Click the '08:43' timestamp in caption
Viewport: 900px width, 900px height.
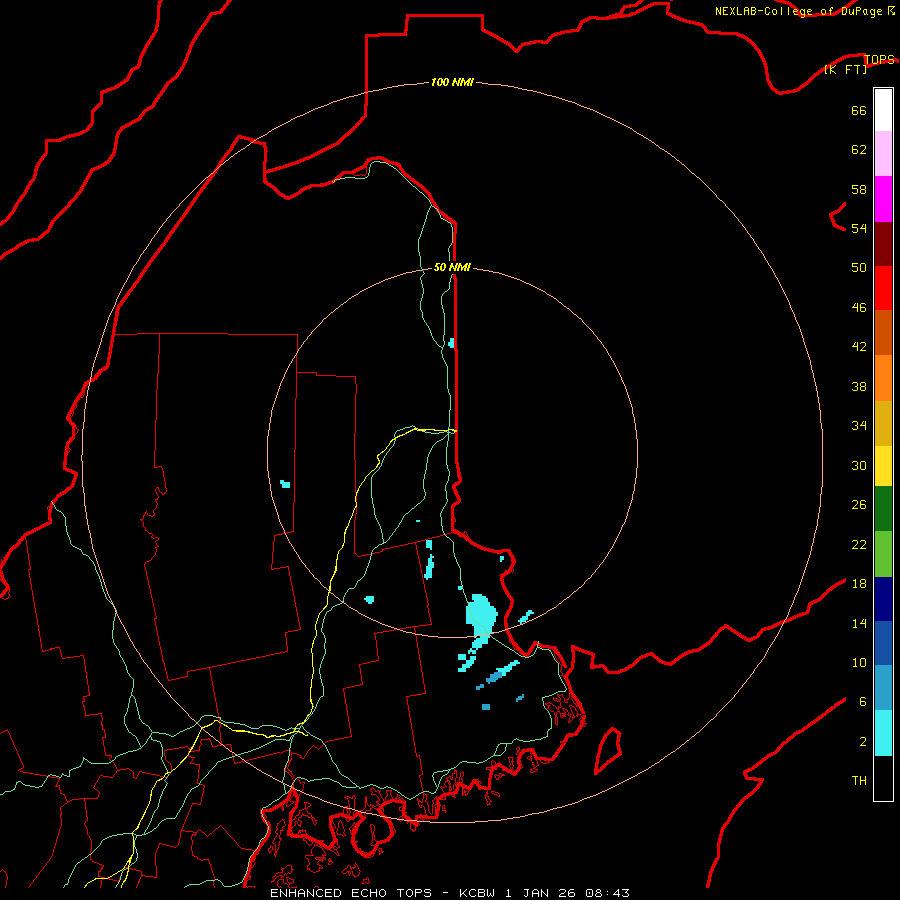(607, 893)
